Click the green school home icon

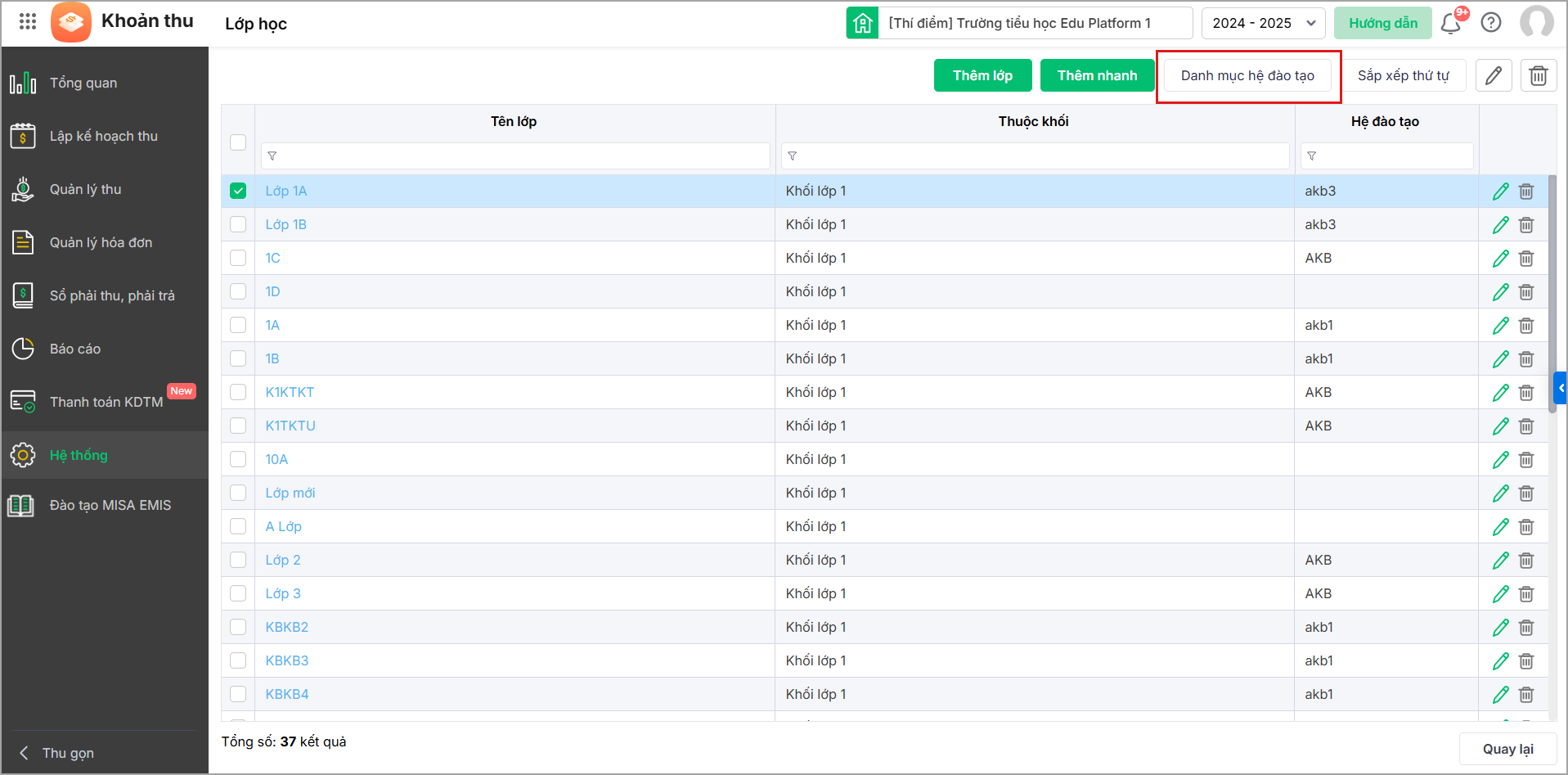pyautogui.click(x=862, y=23)
